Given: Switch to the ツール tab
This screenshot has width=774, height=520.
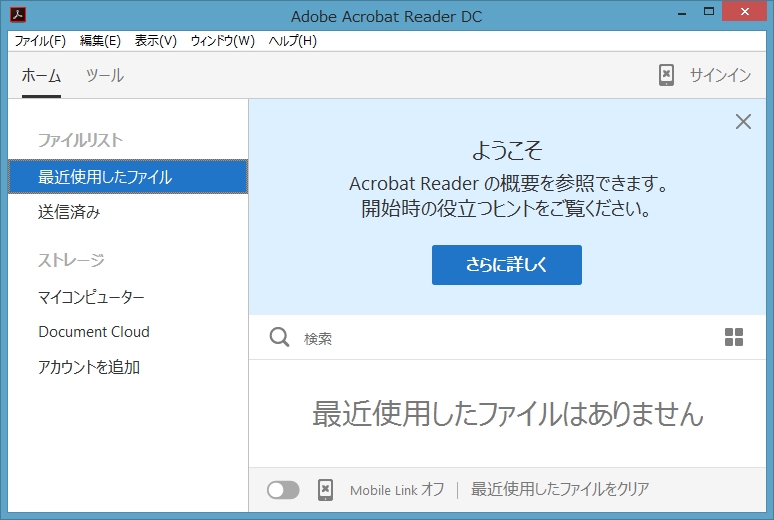Looking at the screenshot, I should coord(105,76).
